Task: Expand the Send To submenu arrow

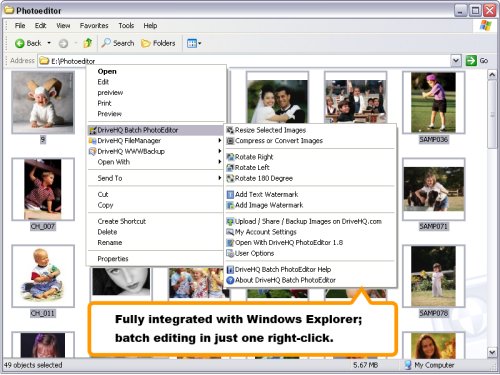Action: click(220, 178)
